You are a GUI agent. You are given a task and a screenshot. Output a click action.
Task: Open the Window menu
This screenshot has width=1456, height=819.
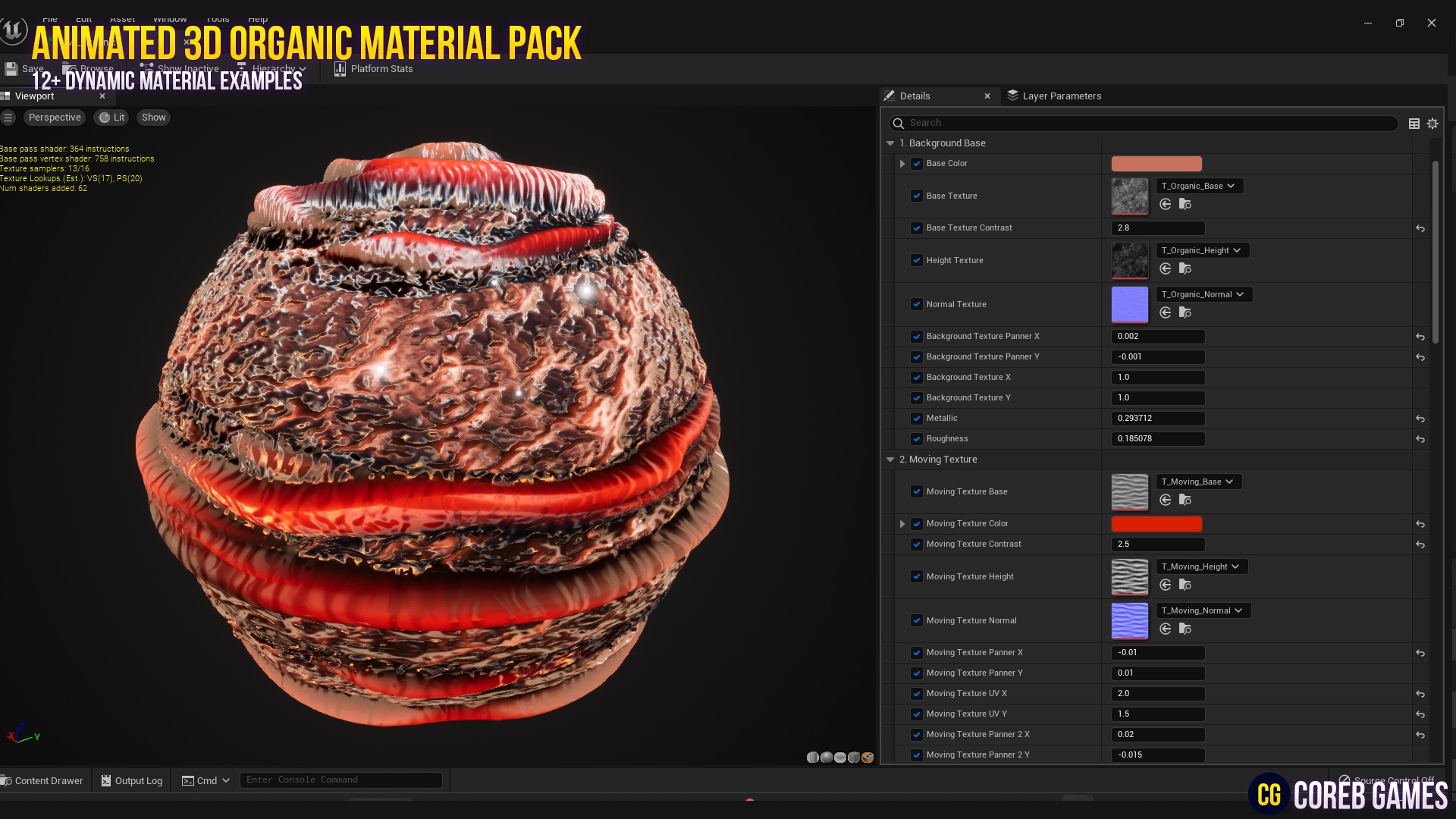coord(170,18)
